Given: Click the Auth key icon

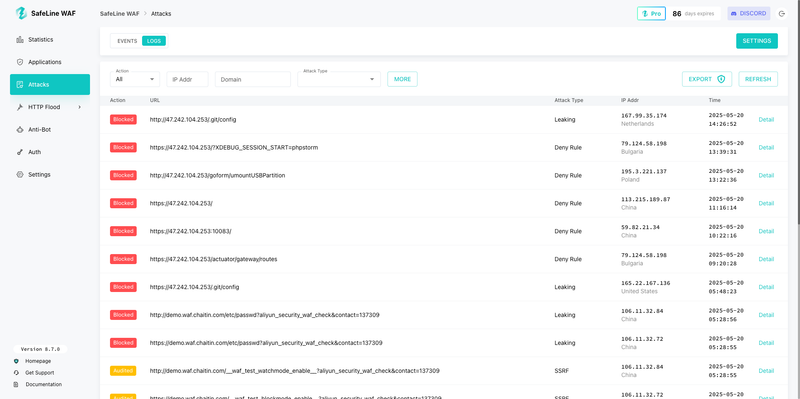Looking at the screenshot, I should coord(20,152).
